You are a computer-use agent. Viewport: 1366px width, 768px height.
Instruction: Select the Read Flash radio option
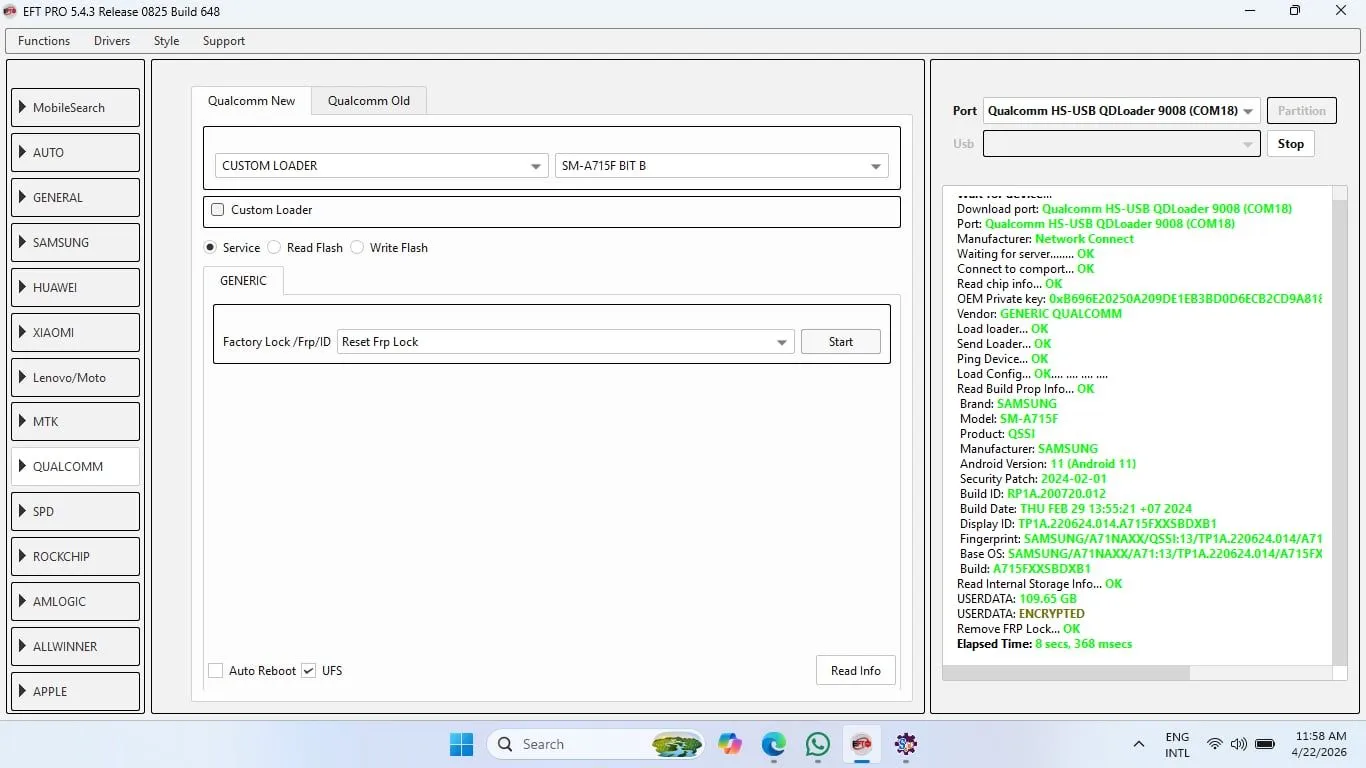274,248
